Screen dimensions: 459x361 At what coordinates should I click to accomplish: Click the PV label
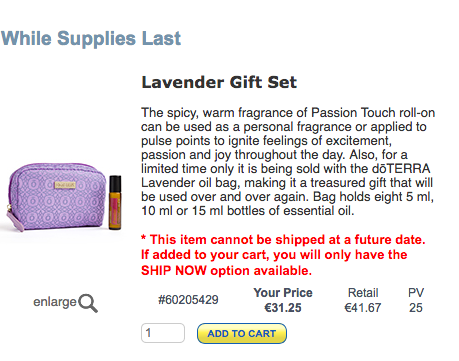point(416,293)
